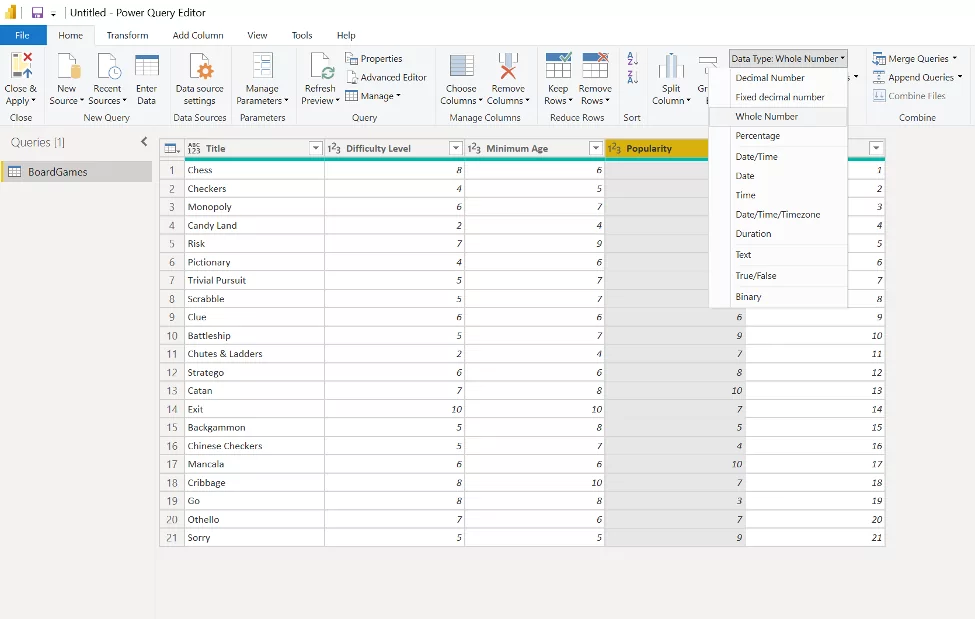Select Percentage data type

tap(779, 136)
